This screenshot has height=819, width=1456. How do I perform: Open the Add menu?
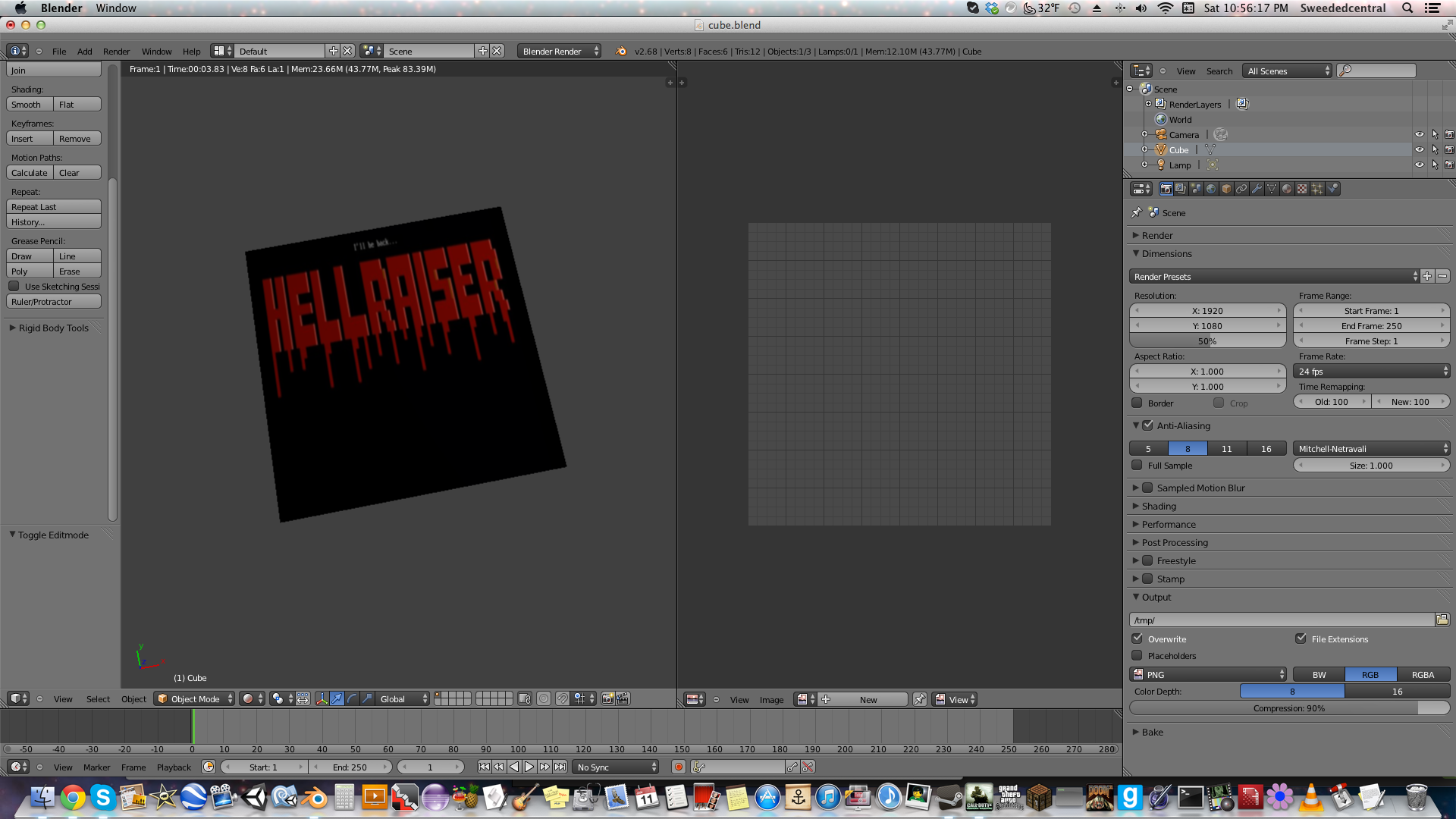[x=84, y=51]
